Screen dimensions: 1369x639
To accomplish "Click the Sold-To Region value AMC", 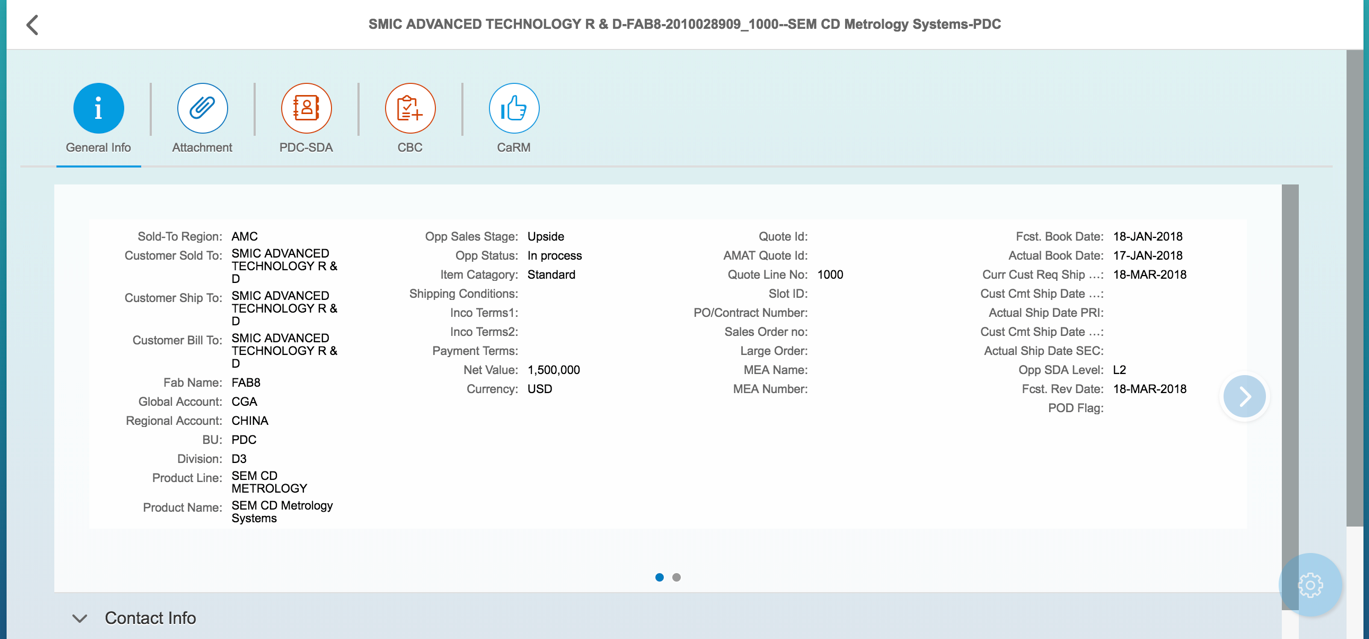I will pos(245,237).
